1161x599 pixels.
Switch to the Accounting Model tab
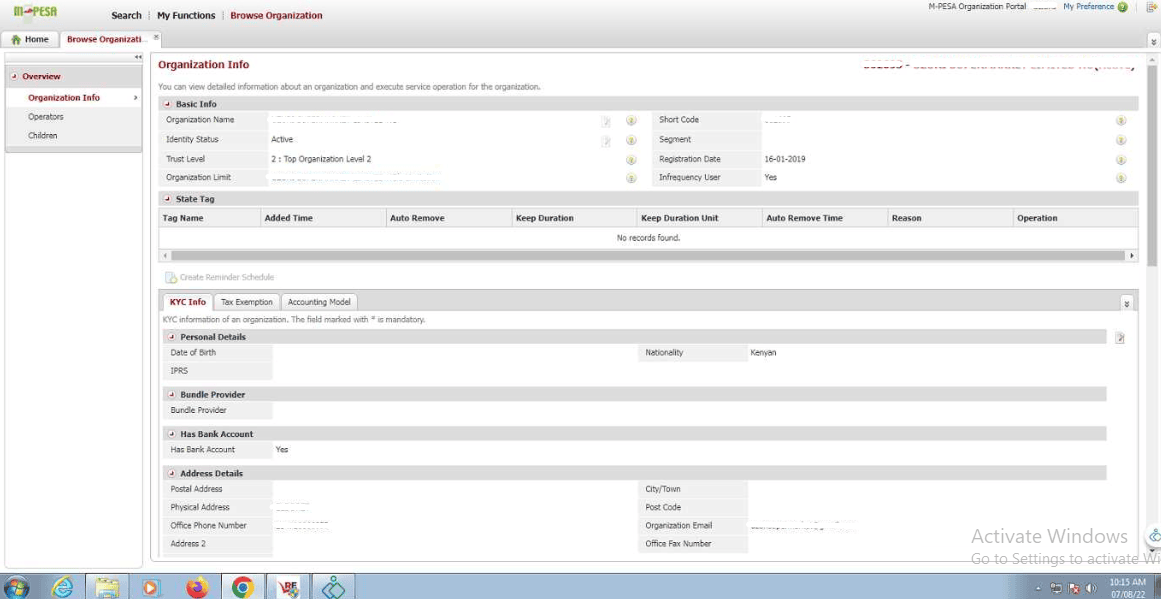coord(319,302)
